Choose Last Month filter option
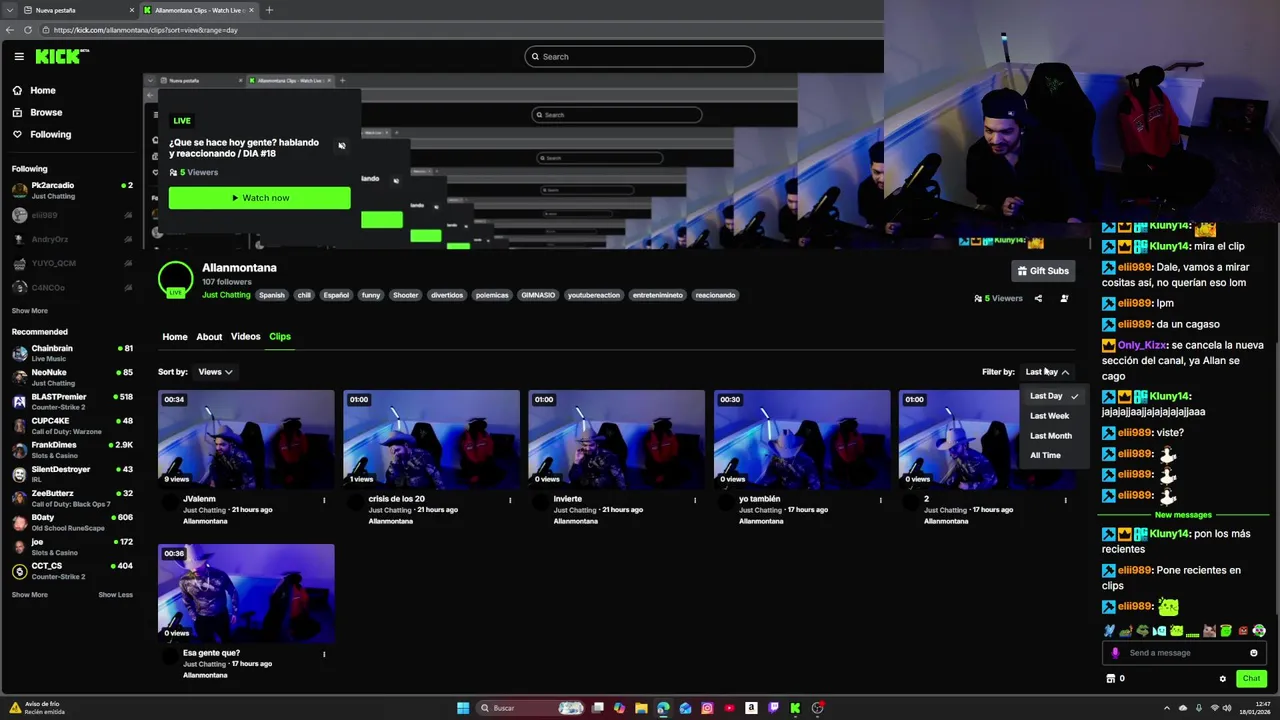This screenshot has height=720, width=1280. coord(1054,436)
